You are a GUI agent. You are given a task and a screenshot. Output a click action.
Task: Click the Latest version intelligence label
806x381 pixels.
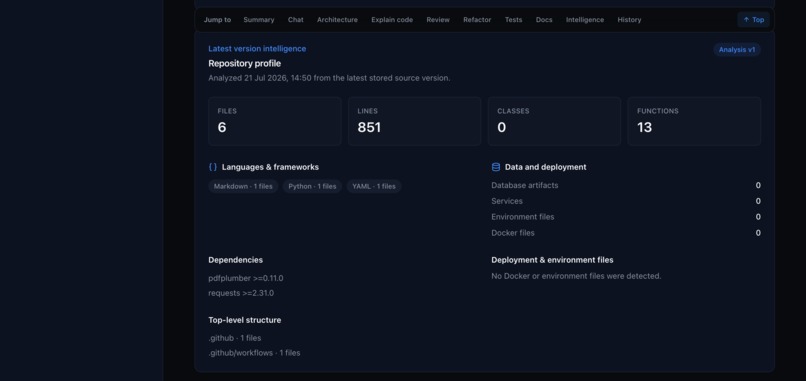[x=257, y=49]
